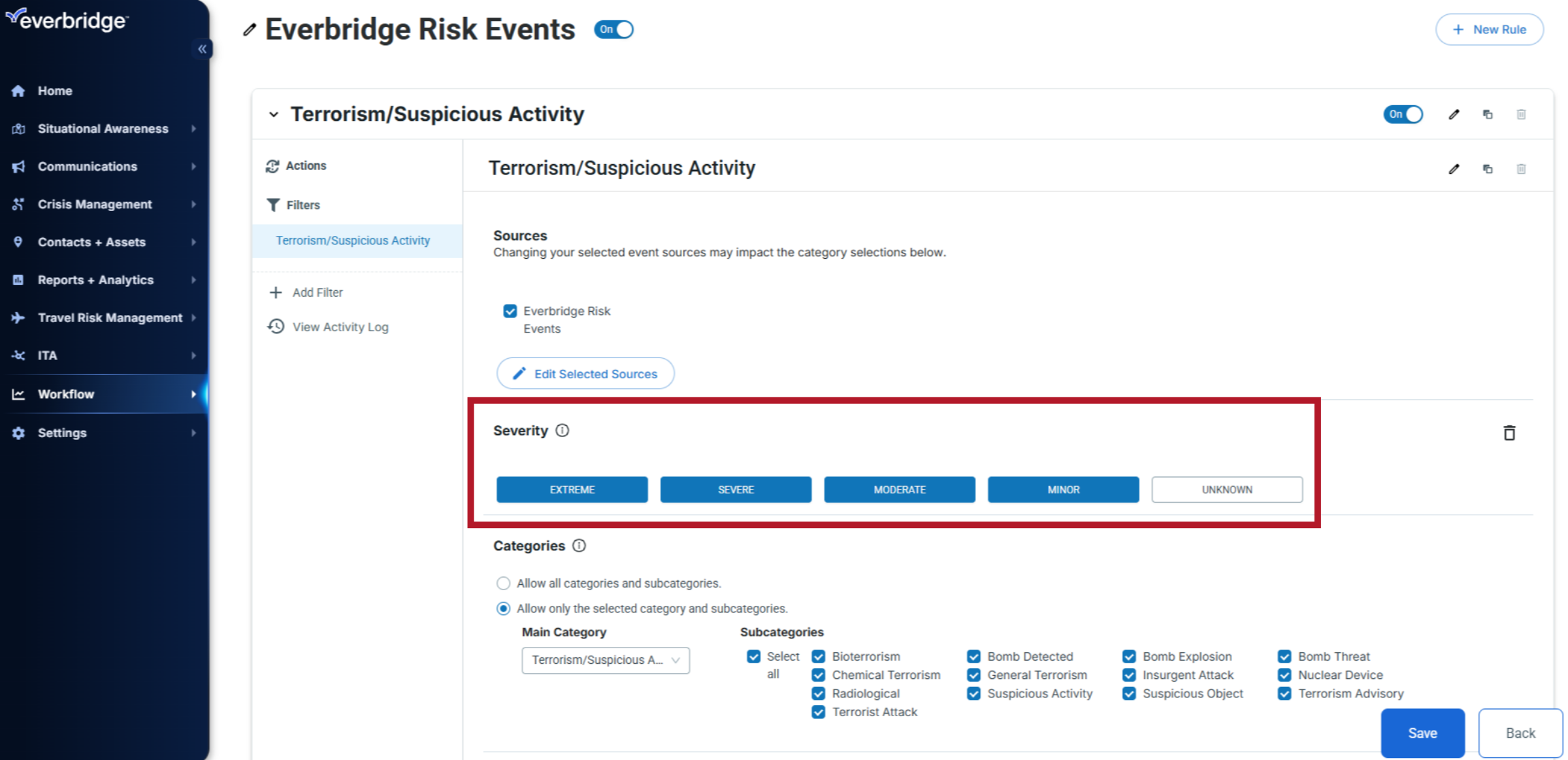Click Edit Selected Sources button

[585, 374]
